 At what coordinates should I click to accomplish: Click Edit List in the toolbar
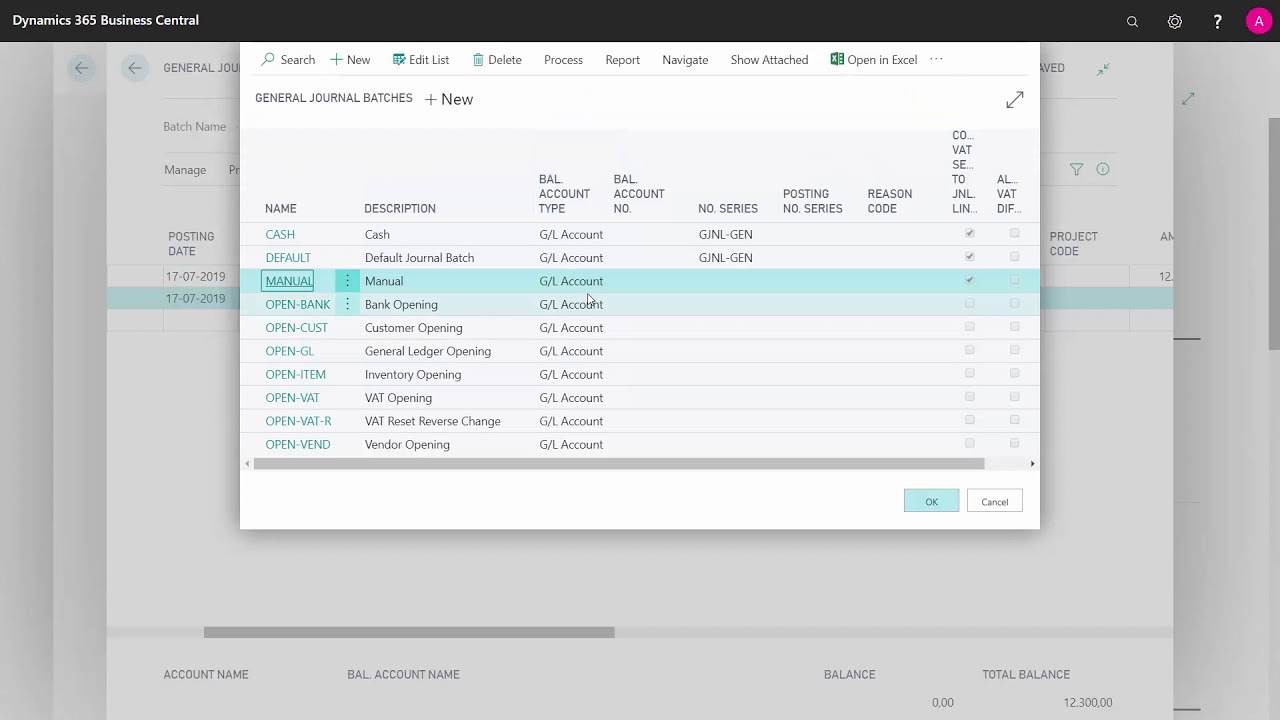click(421, 60)
